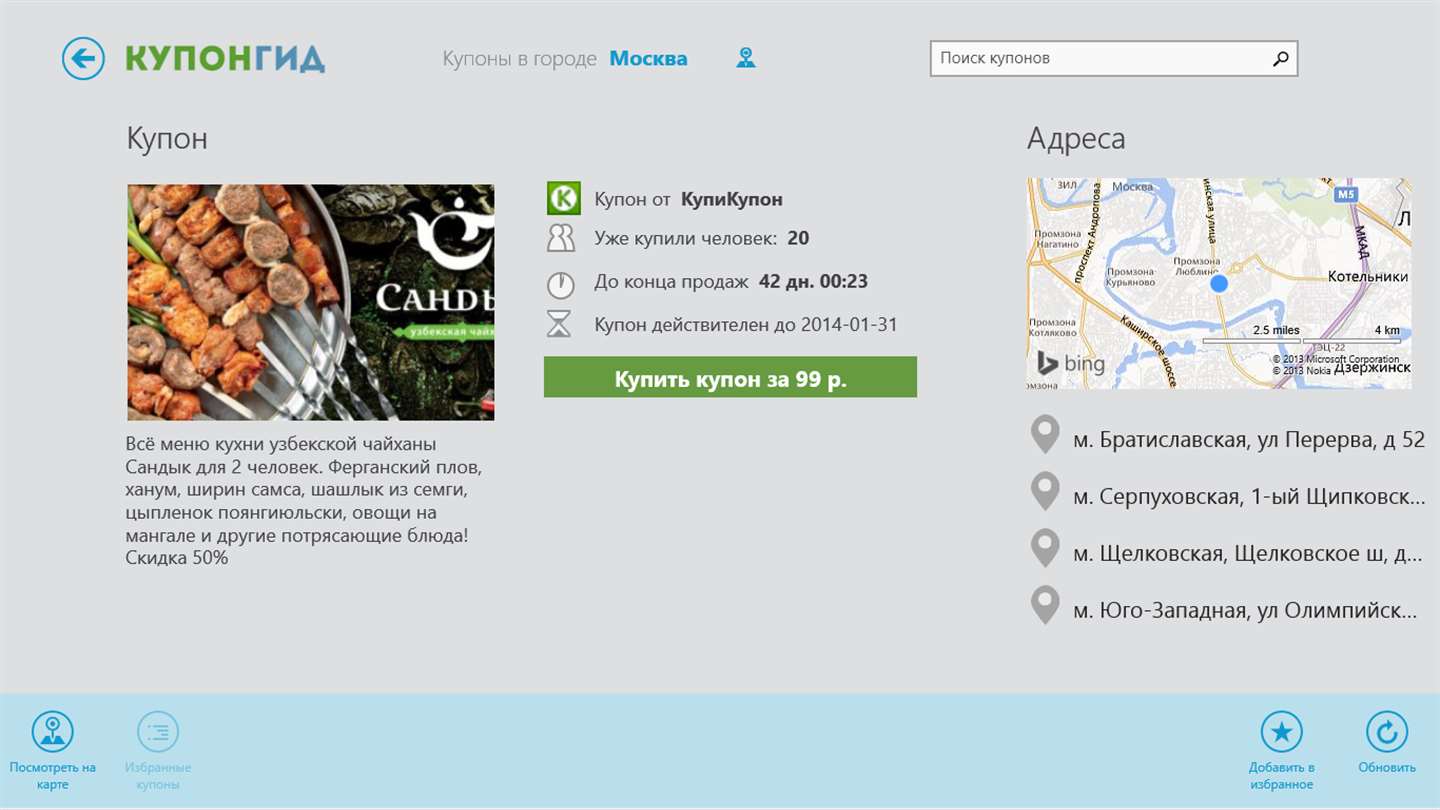Viewport: 1440px width, 810px height.
Task: Open the Bing map of addresses
Action: [x=1219, y=283]
